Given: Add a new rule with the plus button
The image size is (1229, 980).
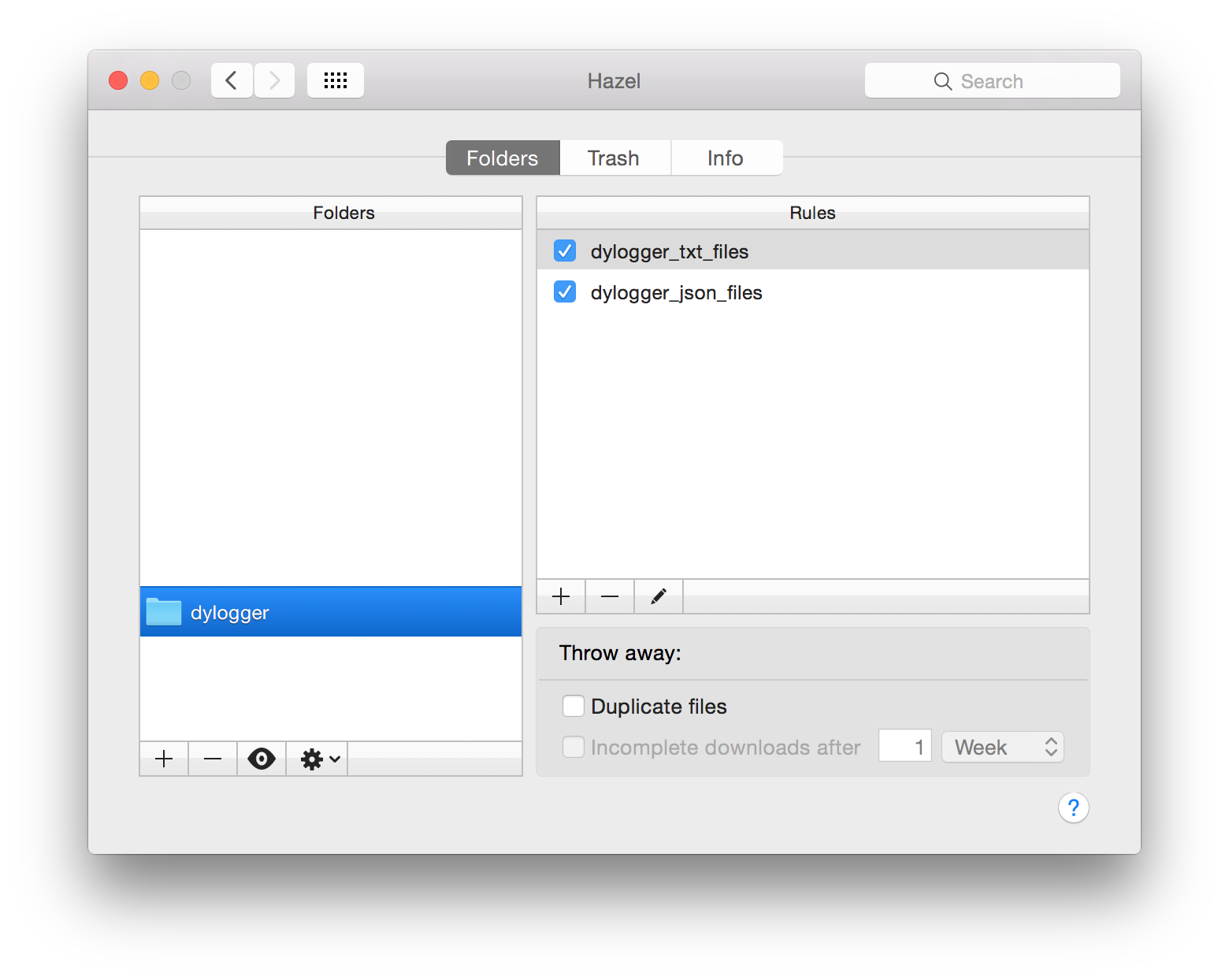Looking at the screenshot, I should (561, 596).
